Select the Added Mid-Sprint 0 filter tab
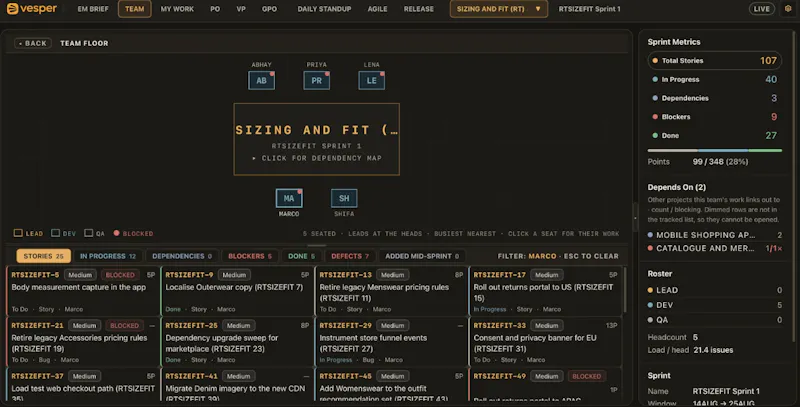This screenshot has width=800, height=407. click(422, 256)
